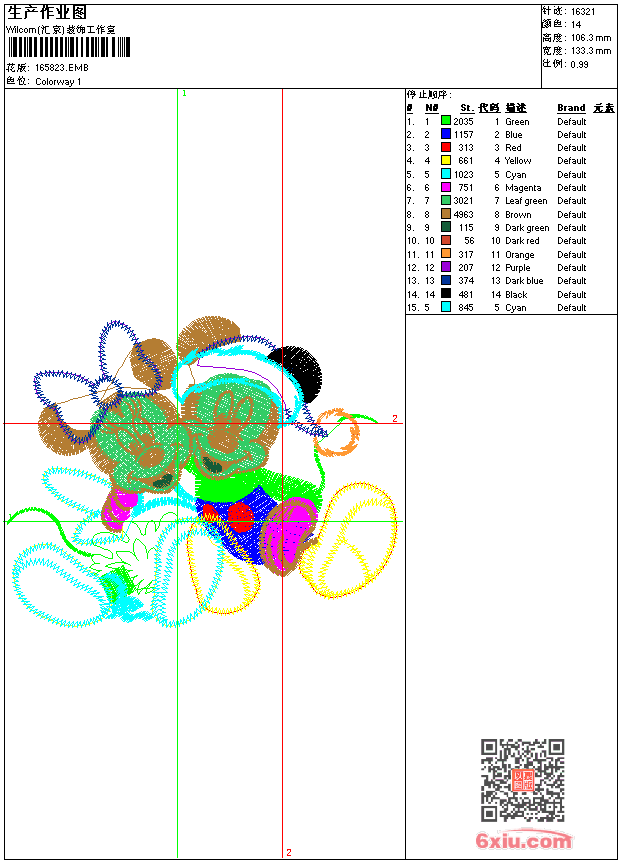Select the 'Colorway 1' text

tap(58, 82)
